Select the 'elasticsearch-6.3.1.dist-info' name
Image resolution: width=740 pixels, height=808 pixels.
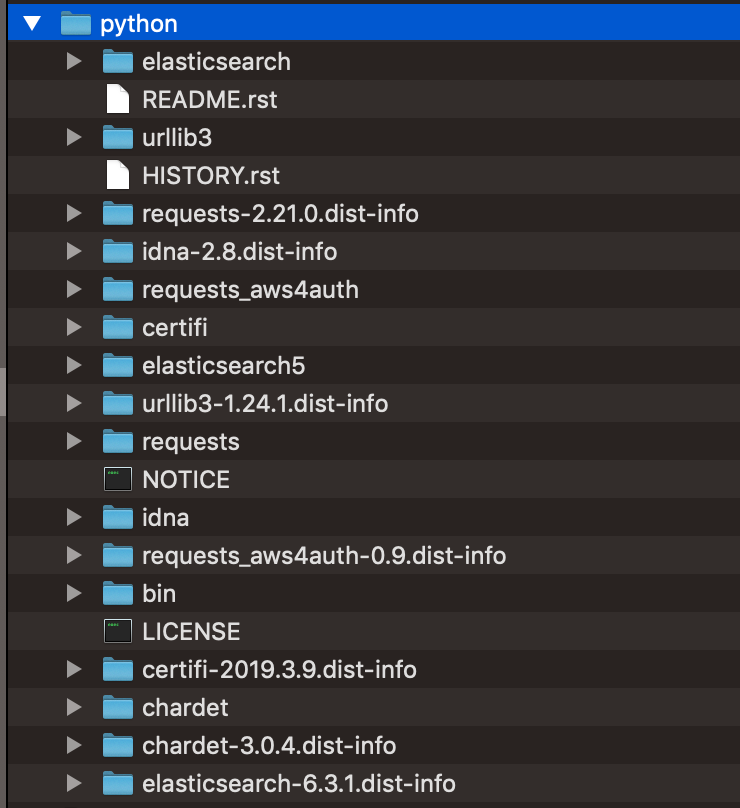299,784
